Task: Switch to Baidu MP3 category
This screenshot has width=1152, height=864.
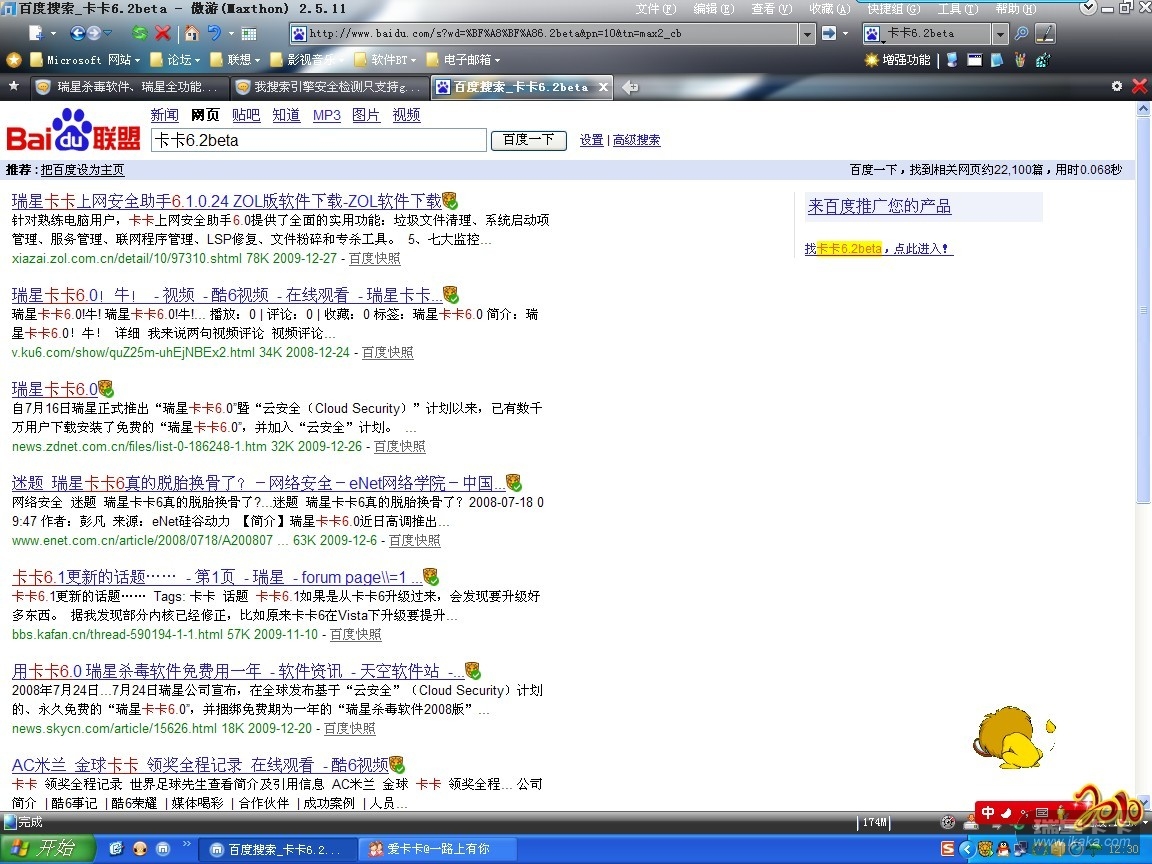Action: (327, 115)
